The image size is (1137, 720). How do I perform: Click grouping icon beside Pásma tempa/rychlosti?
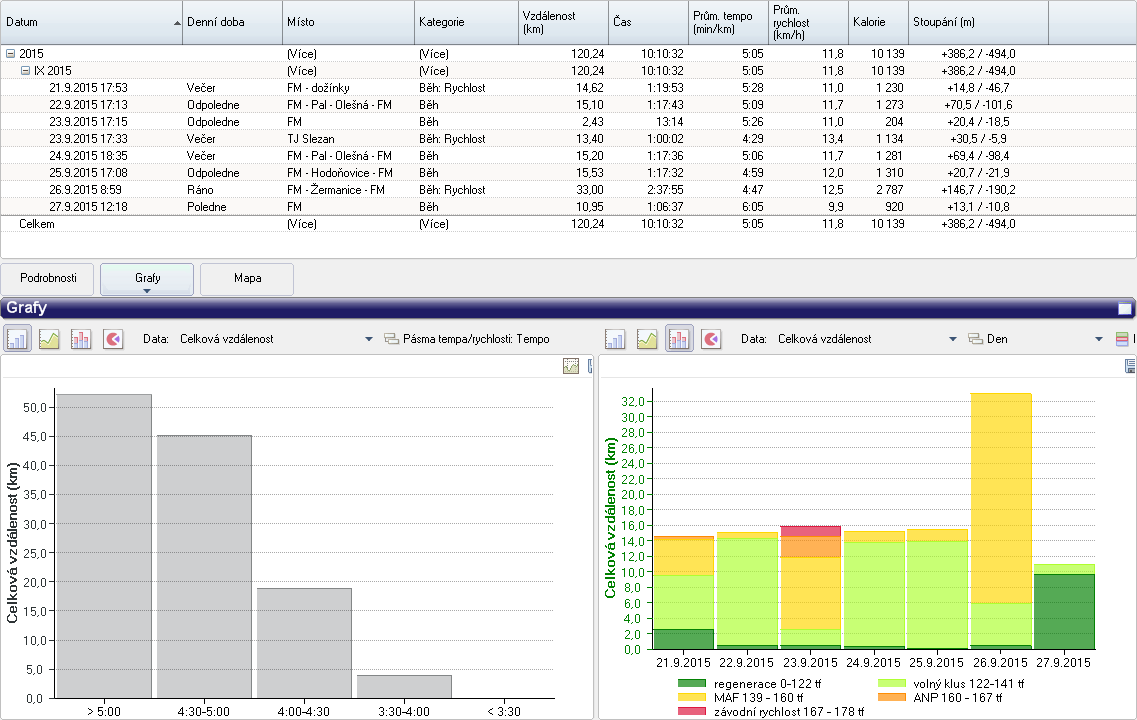392,339
